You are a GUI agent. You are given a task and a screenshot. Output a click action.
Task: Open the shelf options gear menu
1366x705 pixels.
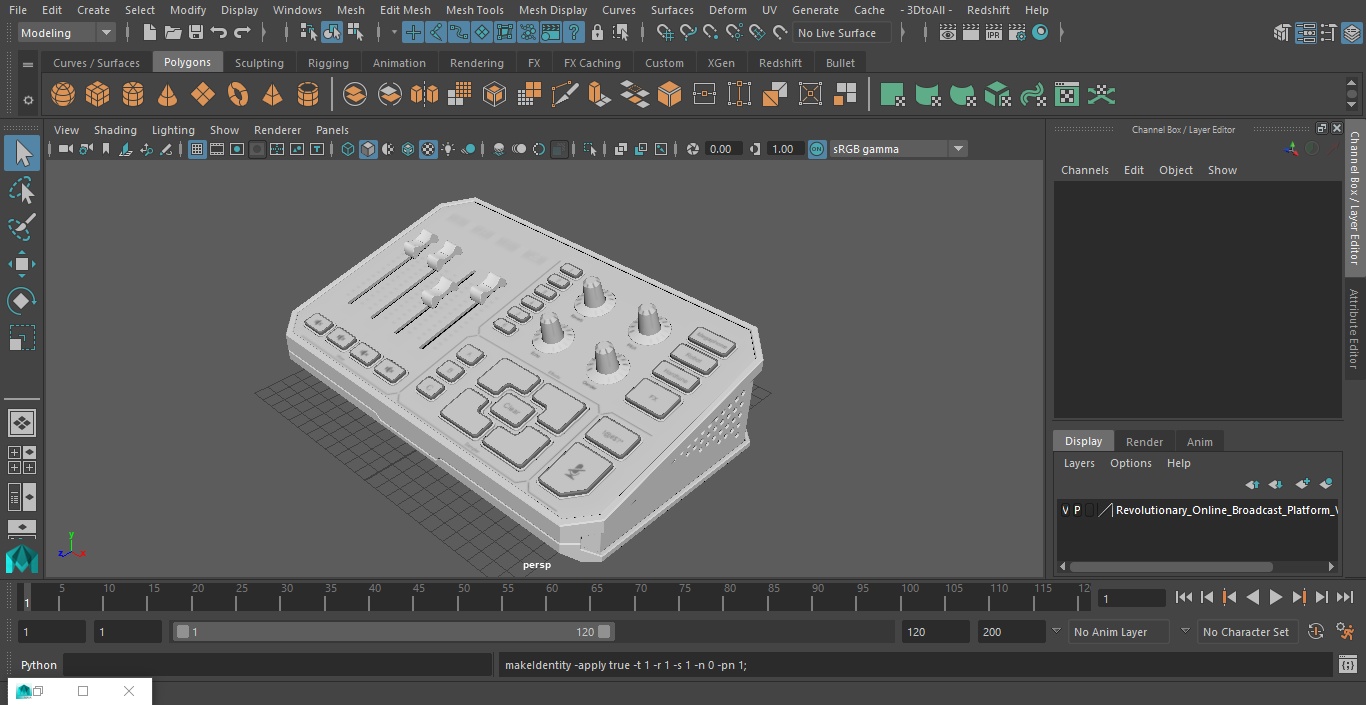tap(28, 99)
